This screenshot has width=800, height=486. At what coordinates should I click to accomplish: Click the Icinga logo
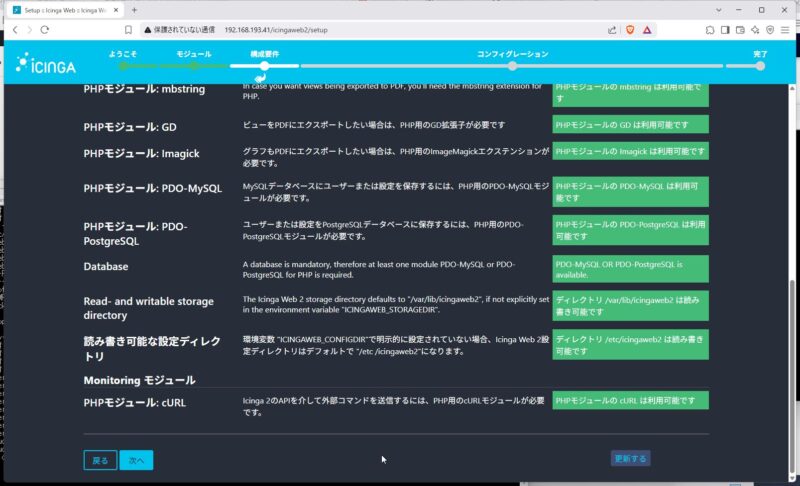[x=45, y=63]
